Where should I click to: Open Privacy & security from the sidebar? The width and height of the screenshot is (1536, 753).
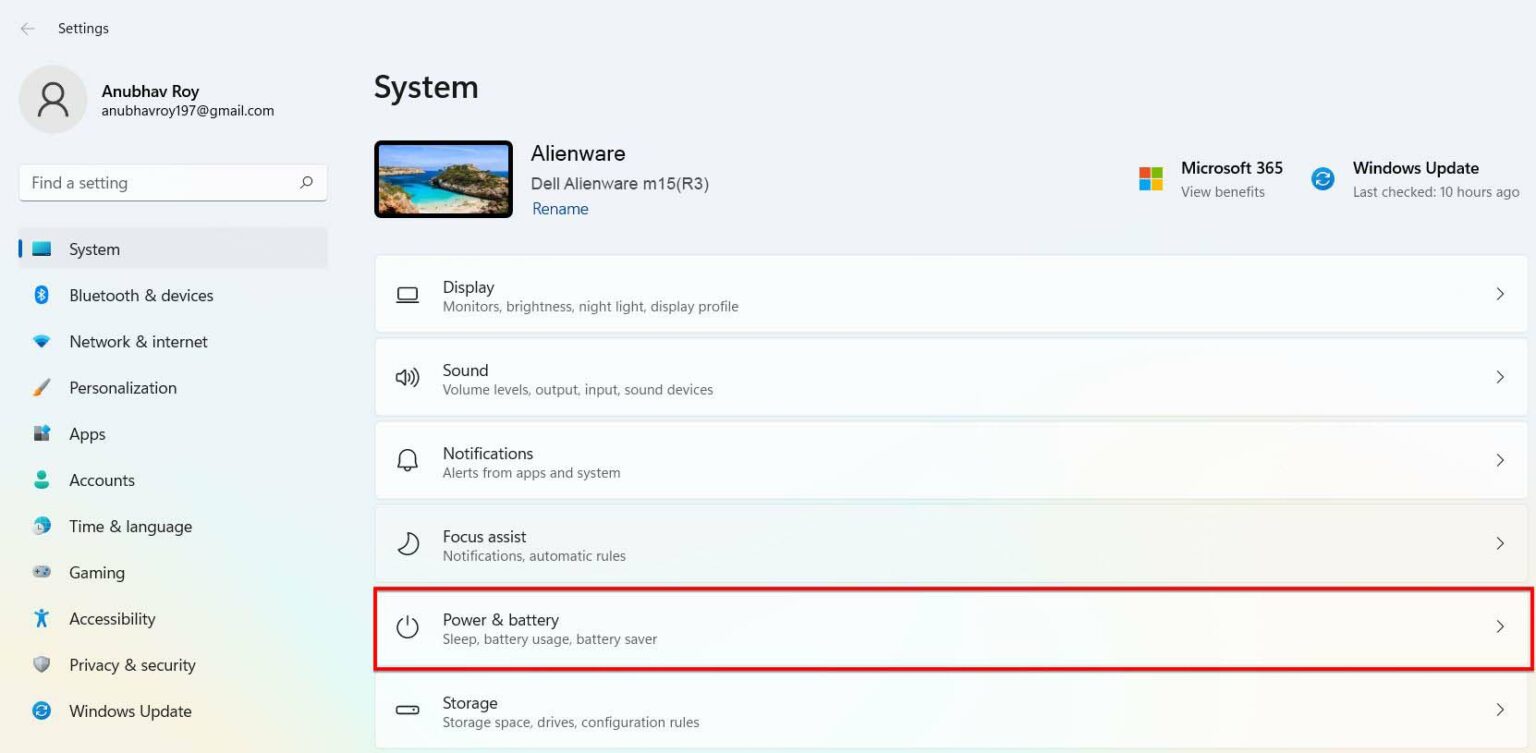coord(131,664)
